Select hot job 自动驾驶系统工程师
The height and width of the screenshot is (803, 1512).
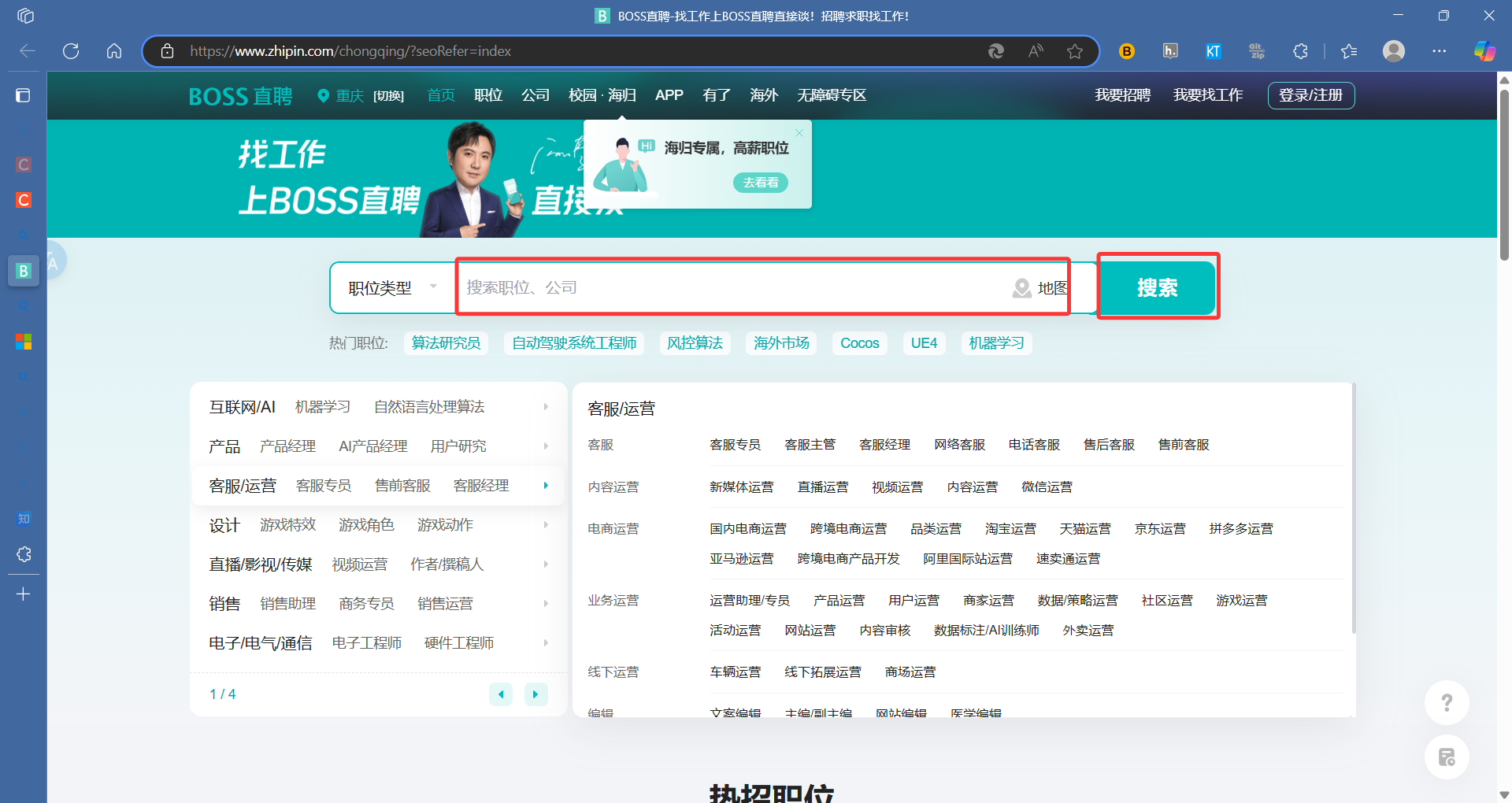pyautogui.click(x=574, y=343)
